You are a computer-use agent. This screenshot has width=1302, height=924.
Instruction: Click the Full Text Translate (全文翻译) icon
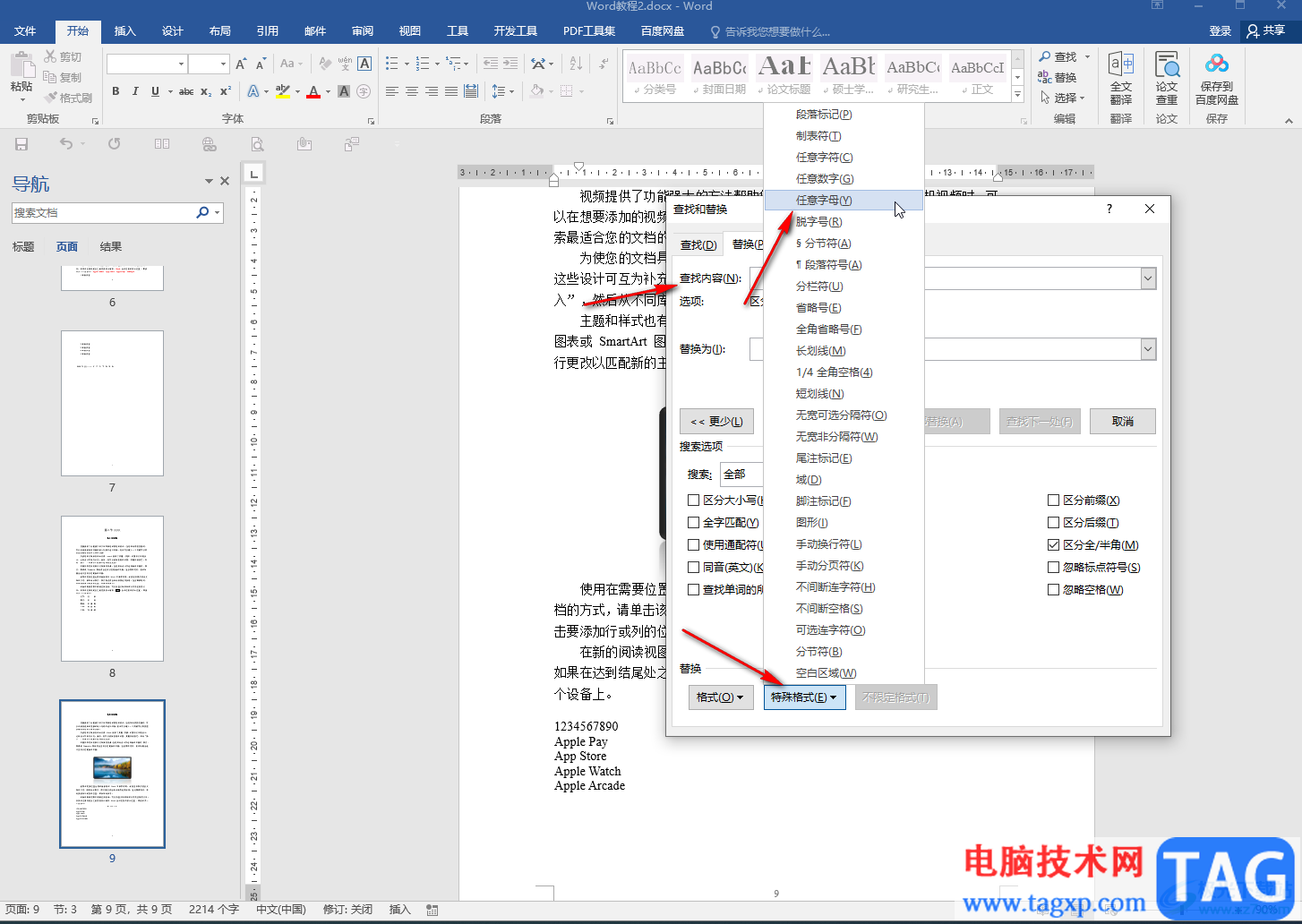pos(1121,64)
